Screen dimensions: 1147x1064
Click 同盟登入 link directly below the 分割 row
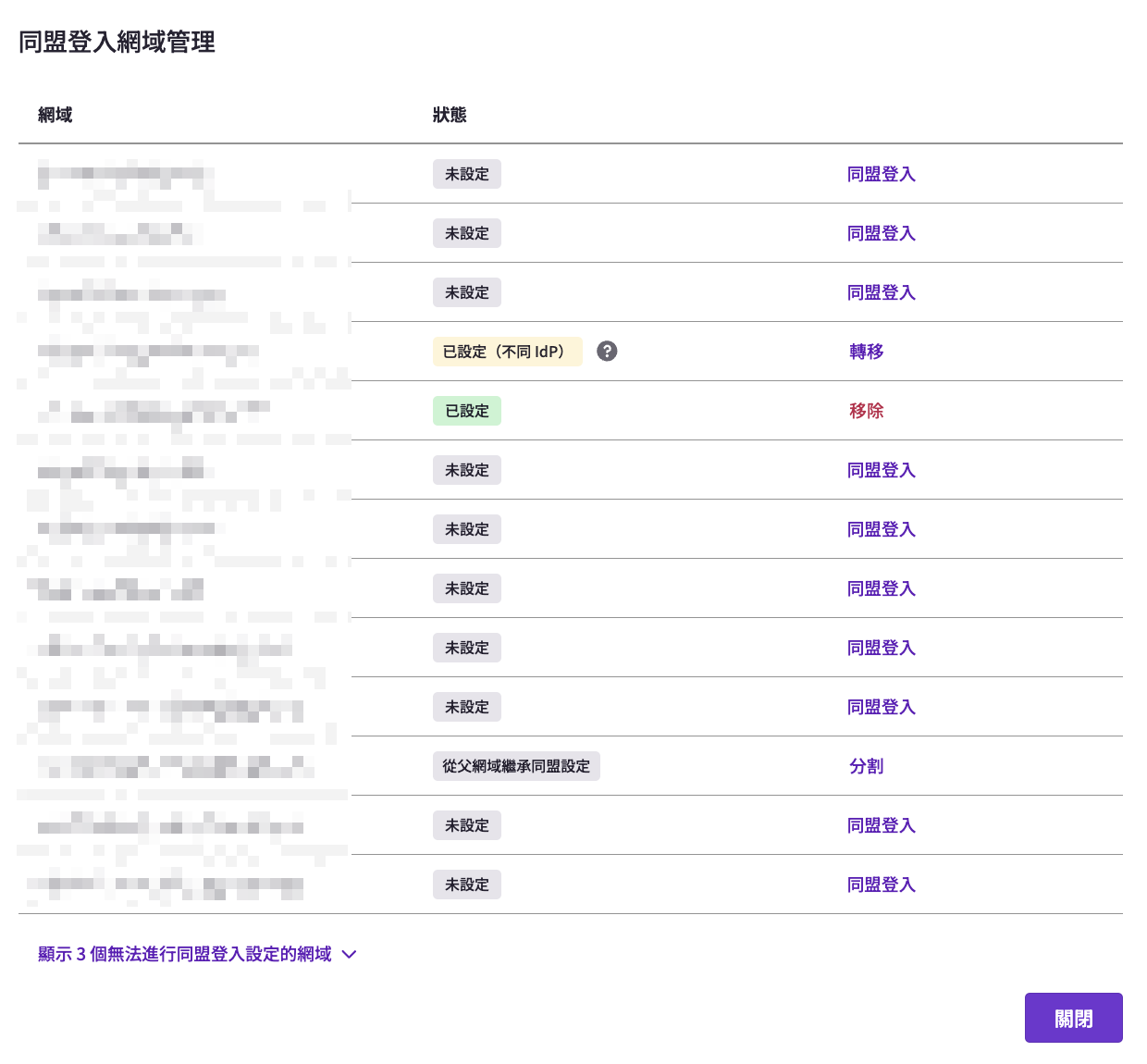(882, 825)
